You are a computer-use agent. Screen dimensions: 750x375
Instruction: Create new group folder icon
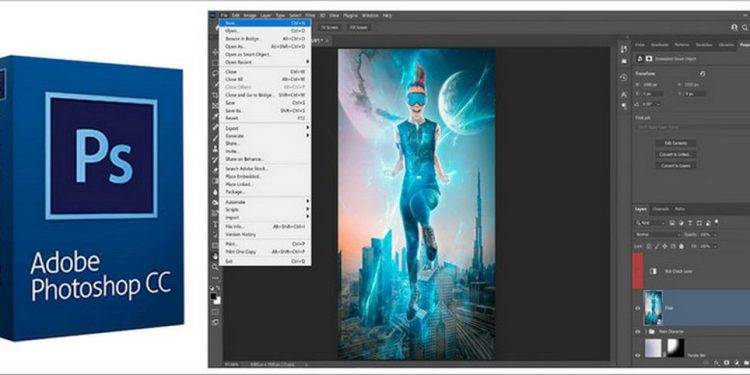[x=746, y=363]
